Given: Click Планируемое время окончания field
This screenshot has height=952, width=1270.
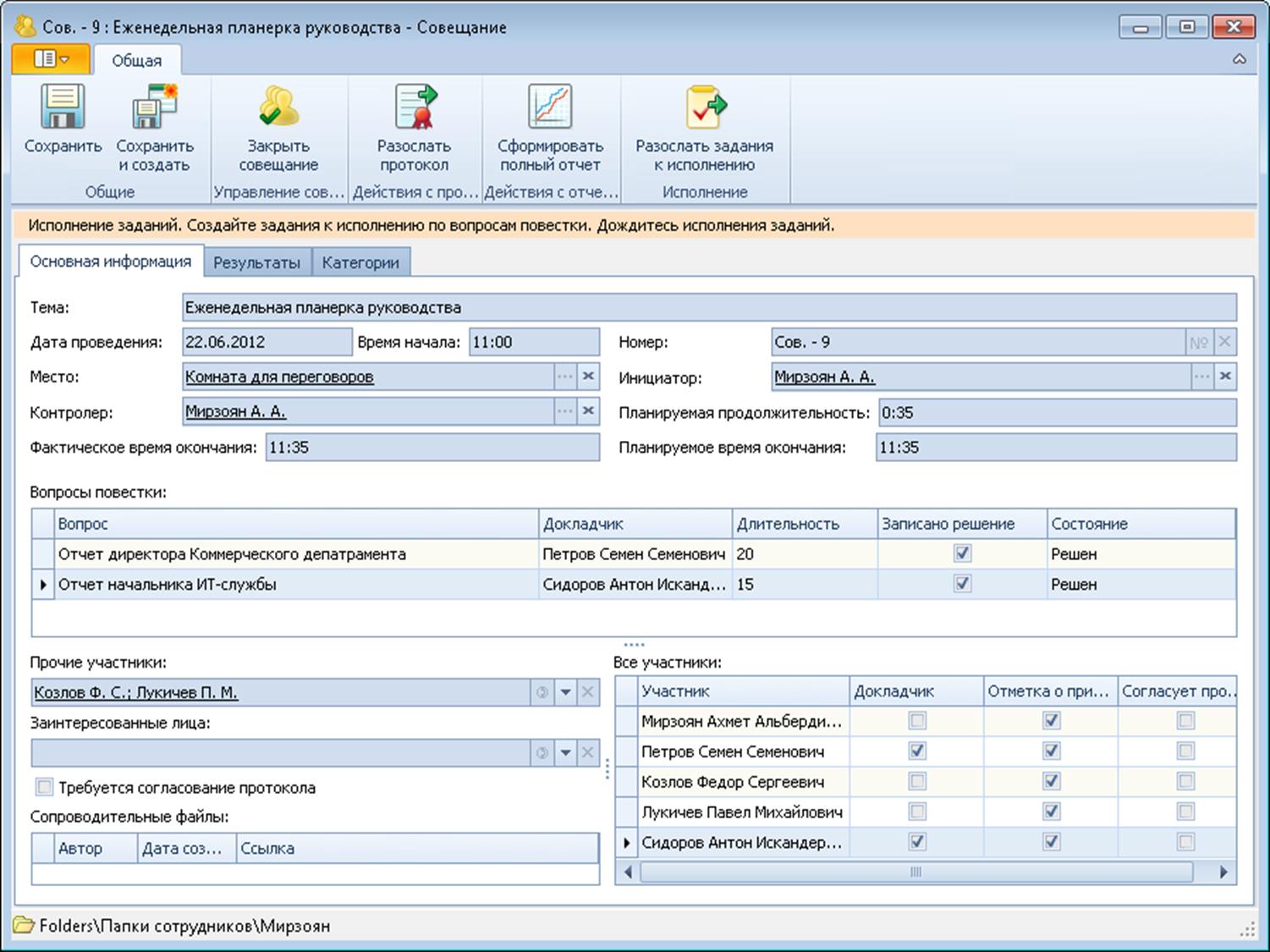Looking at the screenshot, I should pos(1056,448).
